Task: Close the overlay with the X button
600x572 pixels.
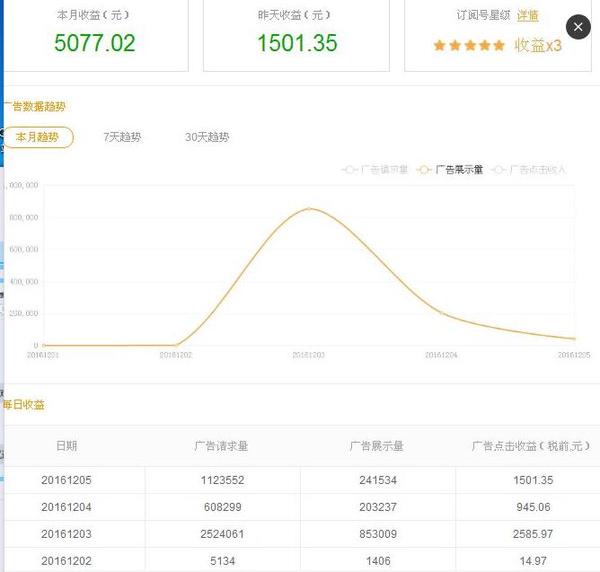Action: pos(578,27)
